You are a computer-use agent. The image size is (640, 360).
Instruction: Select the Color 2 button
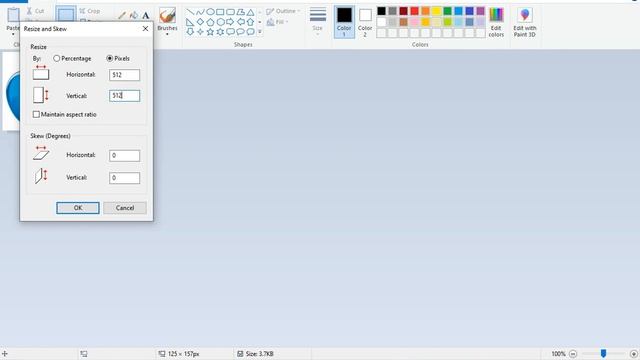click(365, 22)
